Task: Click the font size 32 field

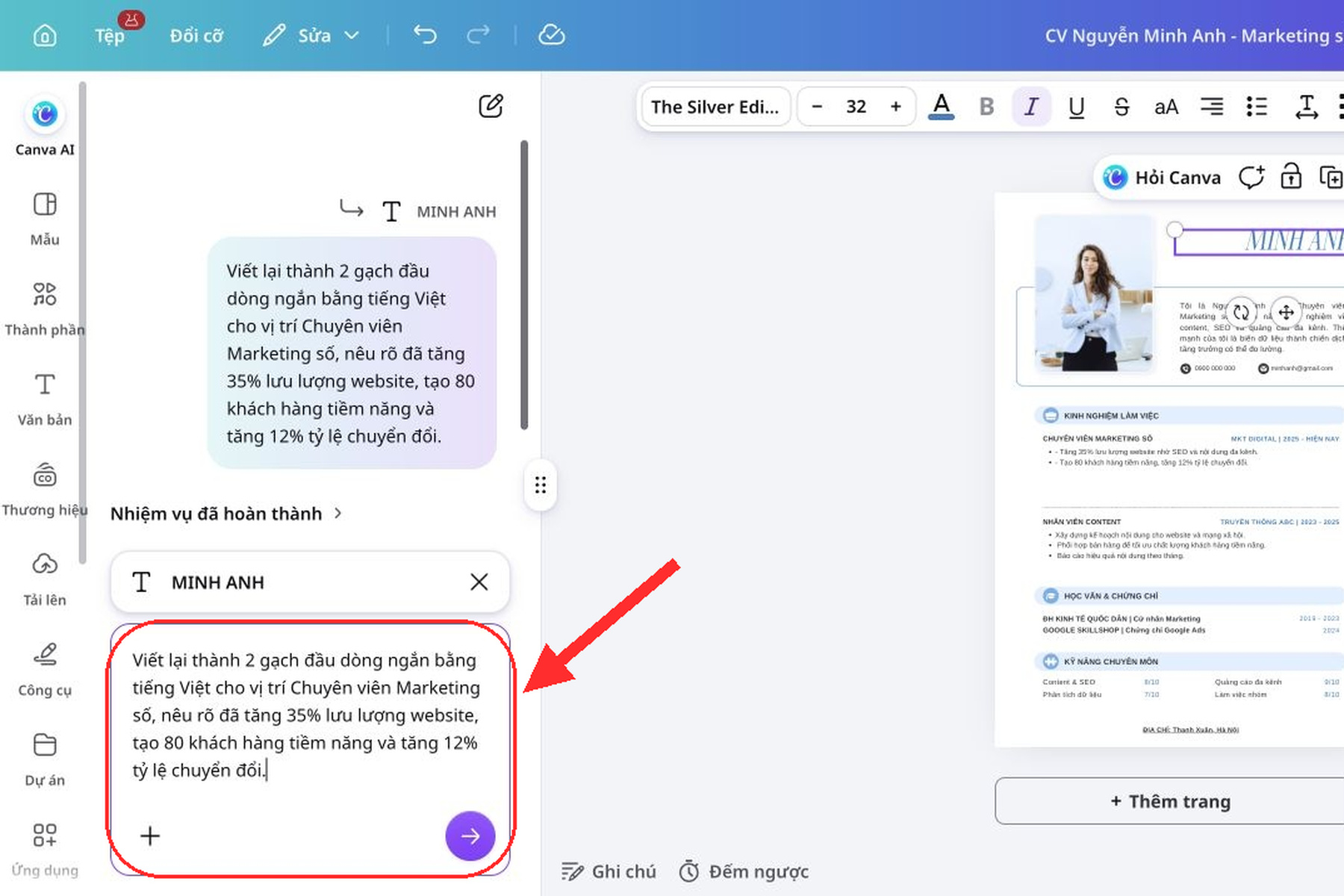Action: point(856,107)
